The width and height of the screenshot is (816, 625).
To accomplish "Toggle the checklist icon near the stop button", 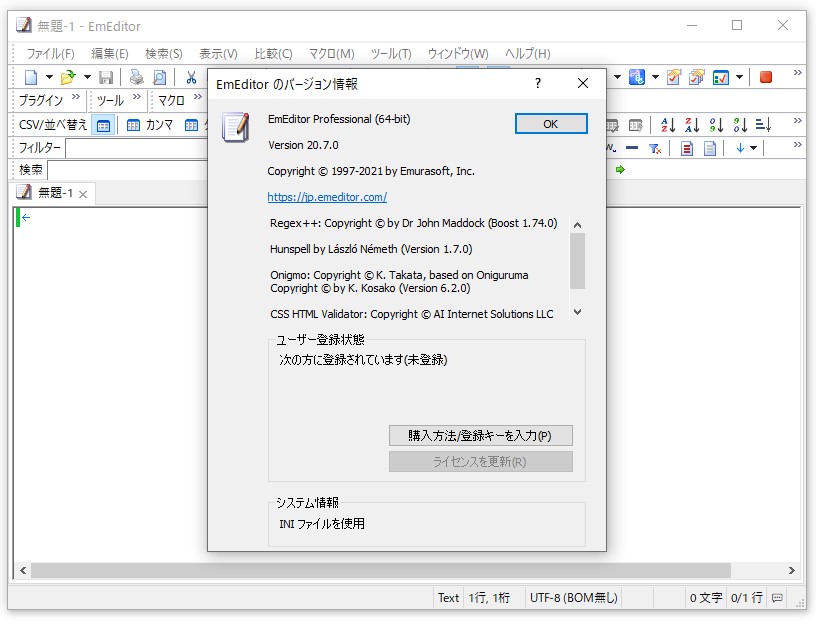I will [720, 77].
